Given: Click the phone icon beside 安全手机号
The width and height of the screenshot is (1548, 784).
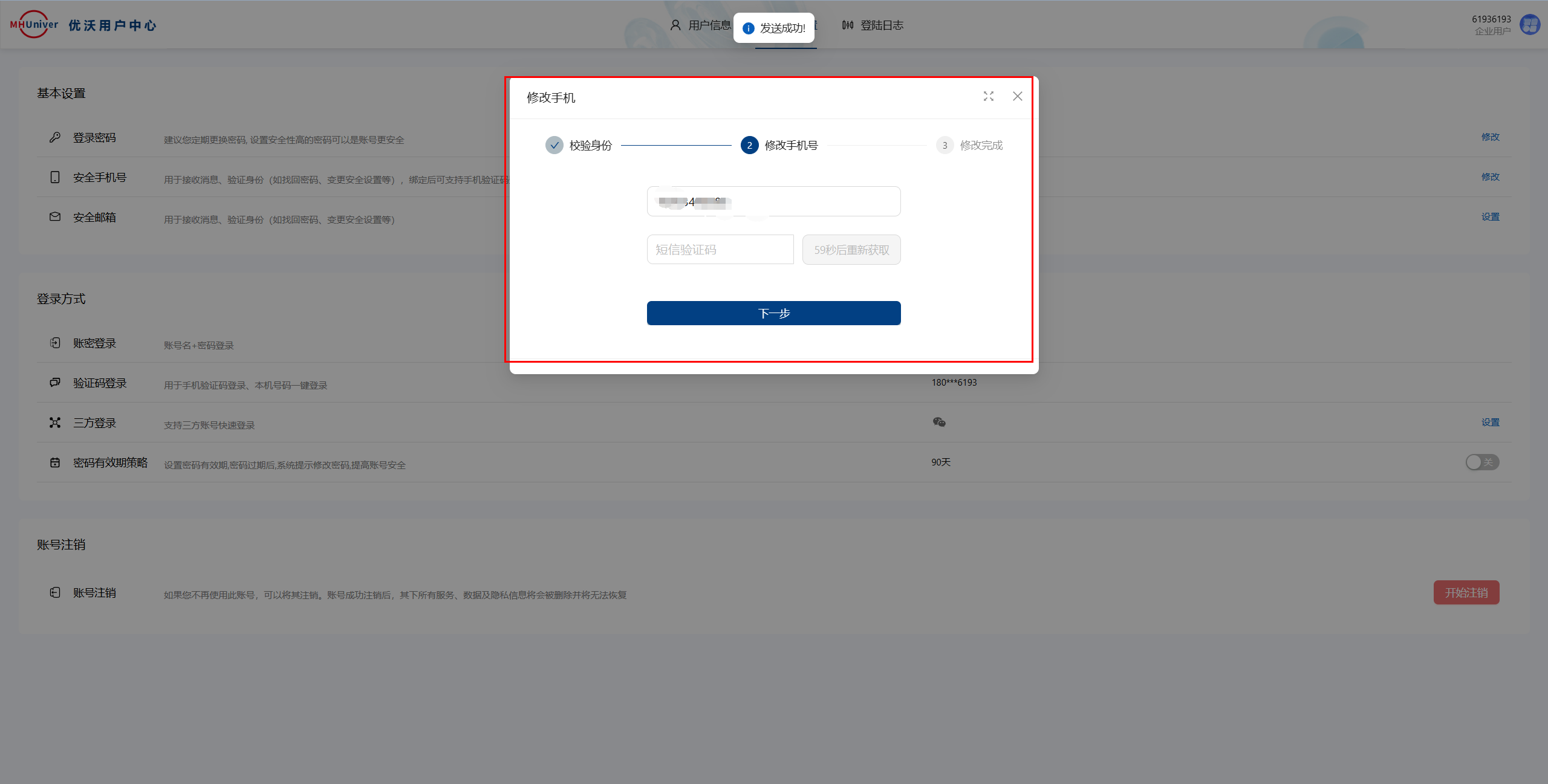Looking at the screenshot, I should point(55,177).
